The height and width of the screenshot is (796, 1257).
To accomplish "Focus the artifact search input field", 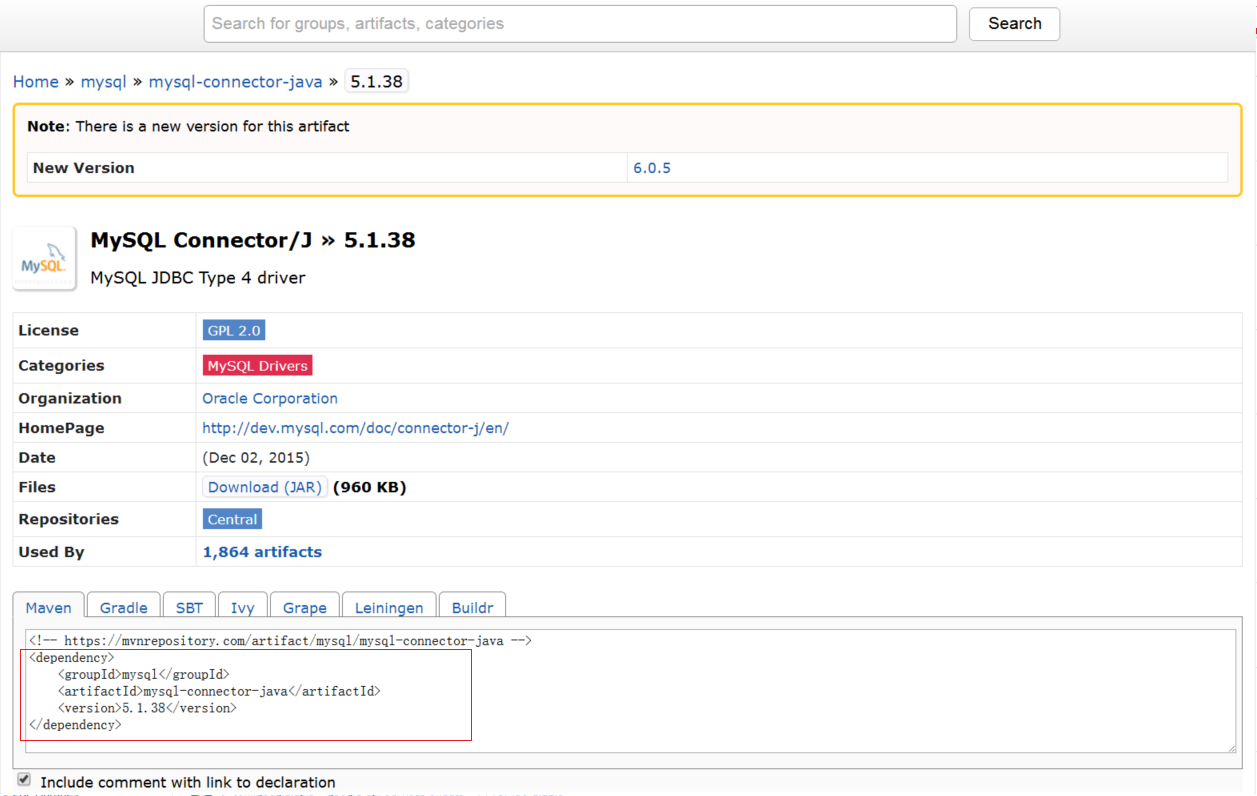I will coord(580,24).
